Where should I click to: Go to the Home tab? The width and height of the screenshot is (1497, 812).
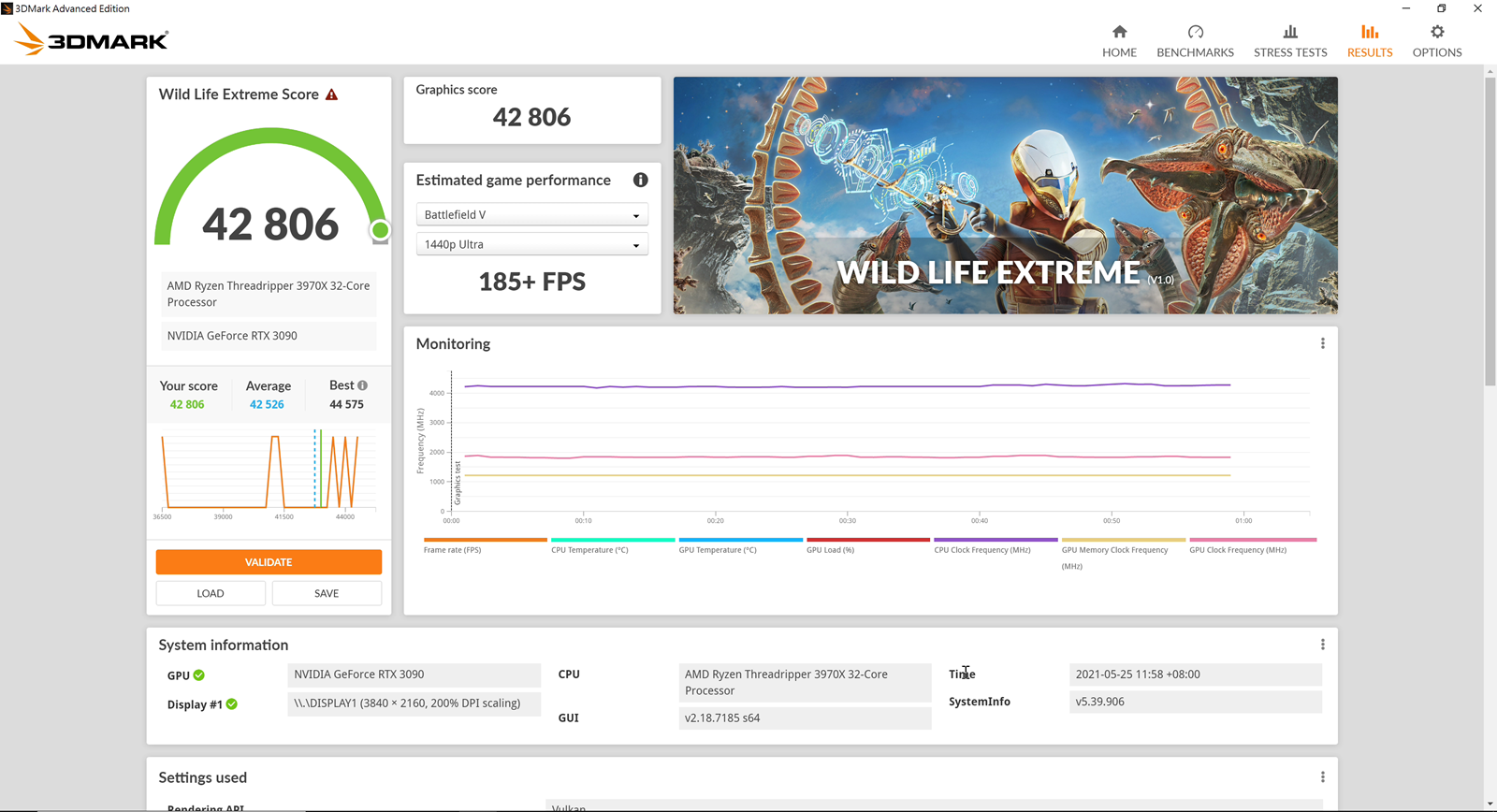[1119, 41]
